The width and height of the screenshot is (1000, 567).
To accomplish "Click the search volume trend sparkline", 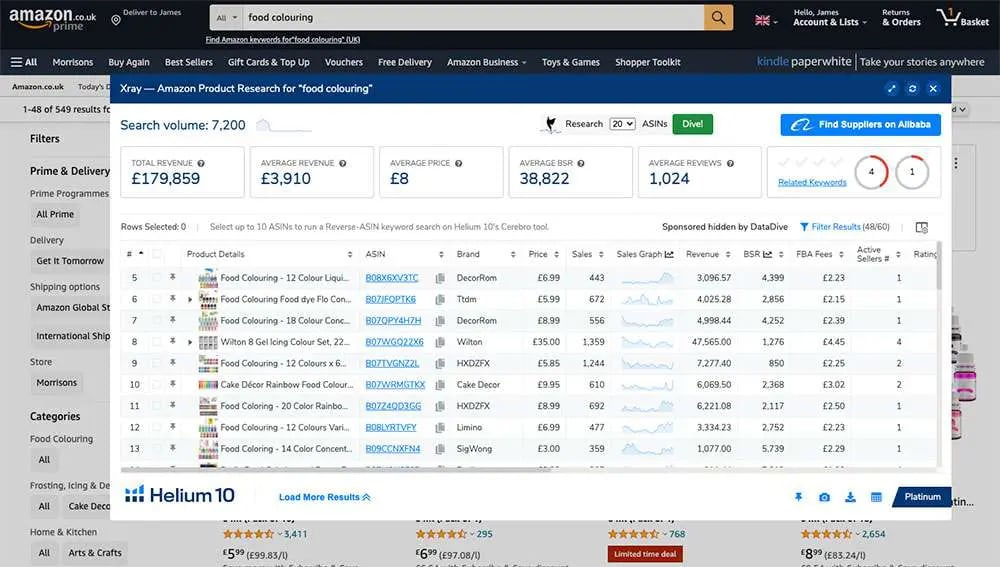I will pyautogui.click(x=284, y=126).
